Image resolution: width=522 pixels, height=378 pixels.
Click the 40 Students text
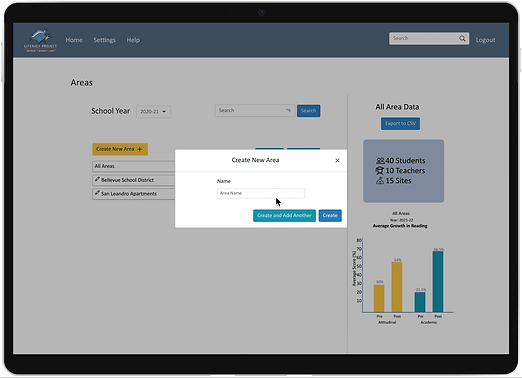click(x=405, y=161)
